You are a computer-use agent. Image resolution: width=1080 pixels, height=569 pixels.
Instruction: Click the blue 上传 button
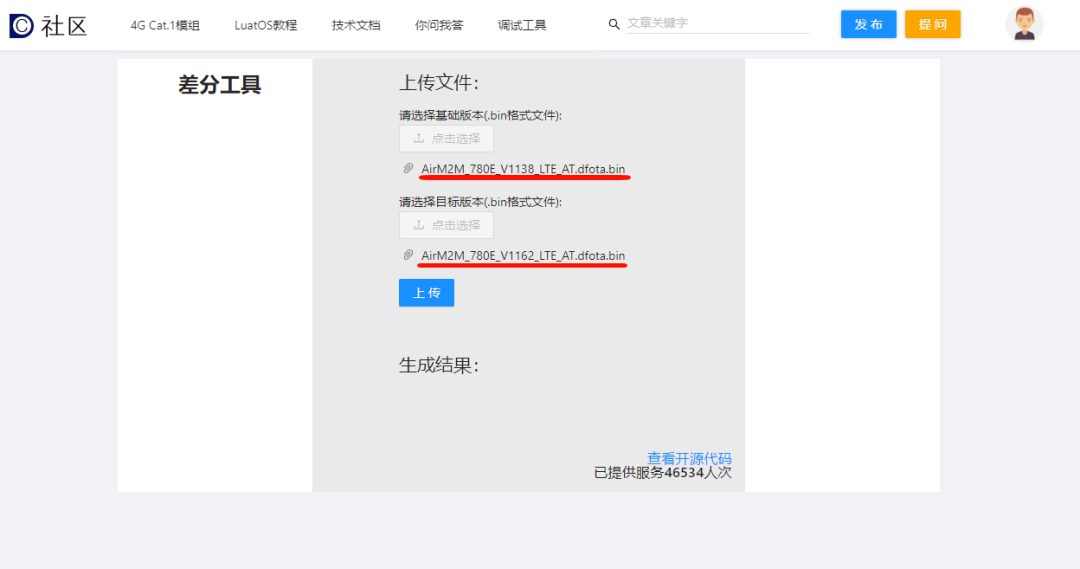pyautogui.click(x=426, y=293)
